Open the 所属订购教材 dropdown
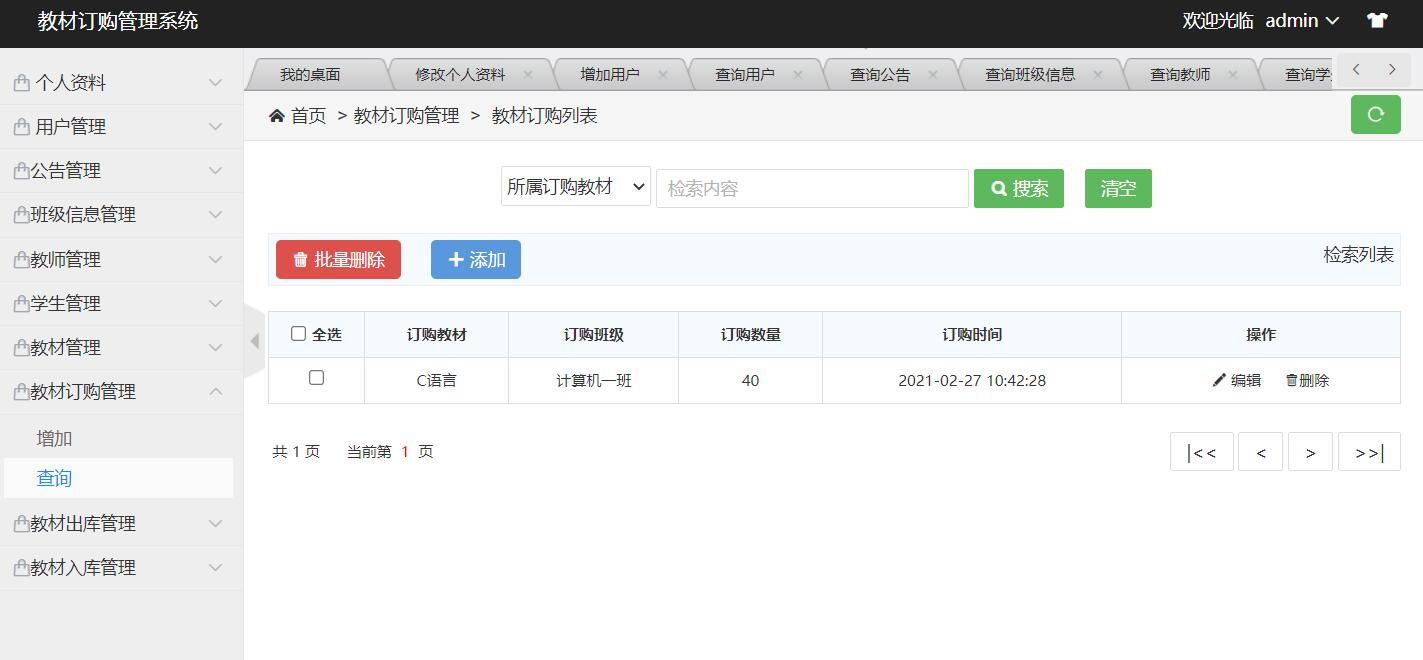 coord(575,186)
